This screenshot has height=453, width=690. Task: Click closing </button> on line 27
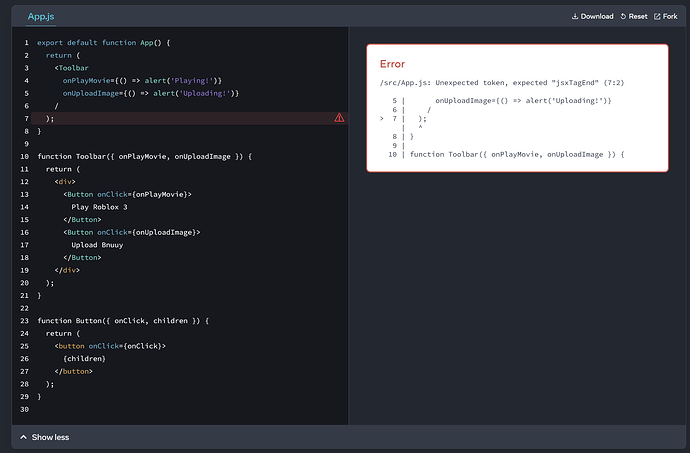[x=73, y=372]
